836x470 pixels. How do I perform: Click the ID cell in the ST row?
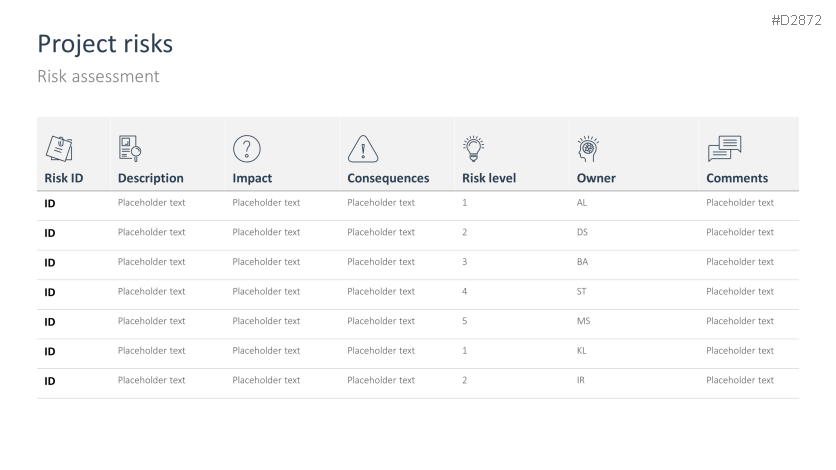coord(50,292)
